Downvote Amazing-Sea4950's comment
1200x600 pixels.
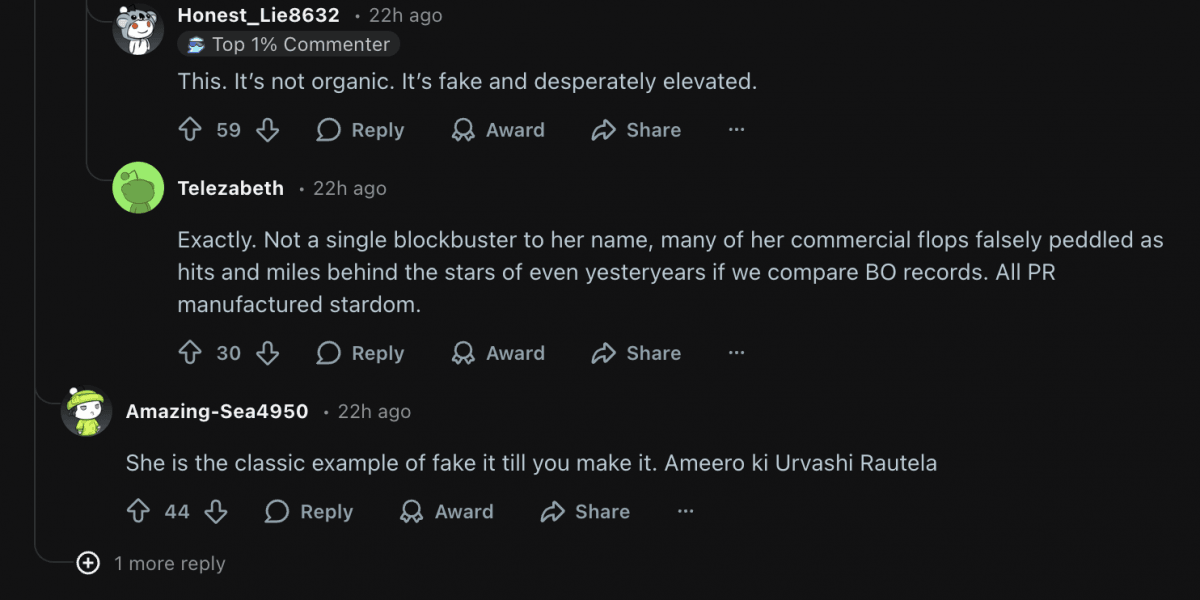click(216, 511)
